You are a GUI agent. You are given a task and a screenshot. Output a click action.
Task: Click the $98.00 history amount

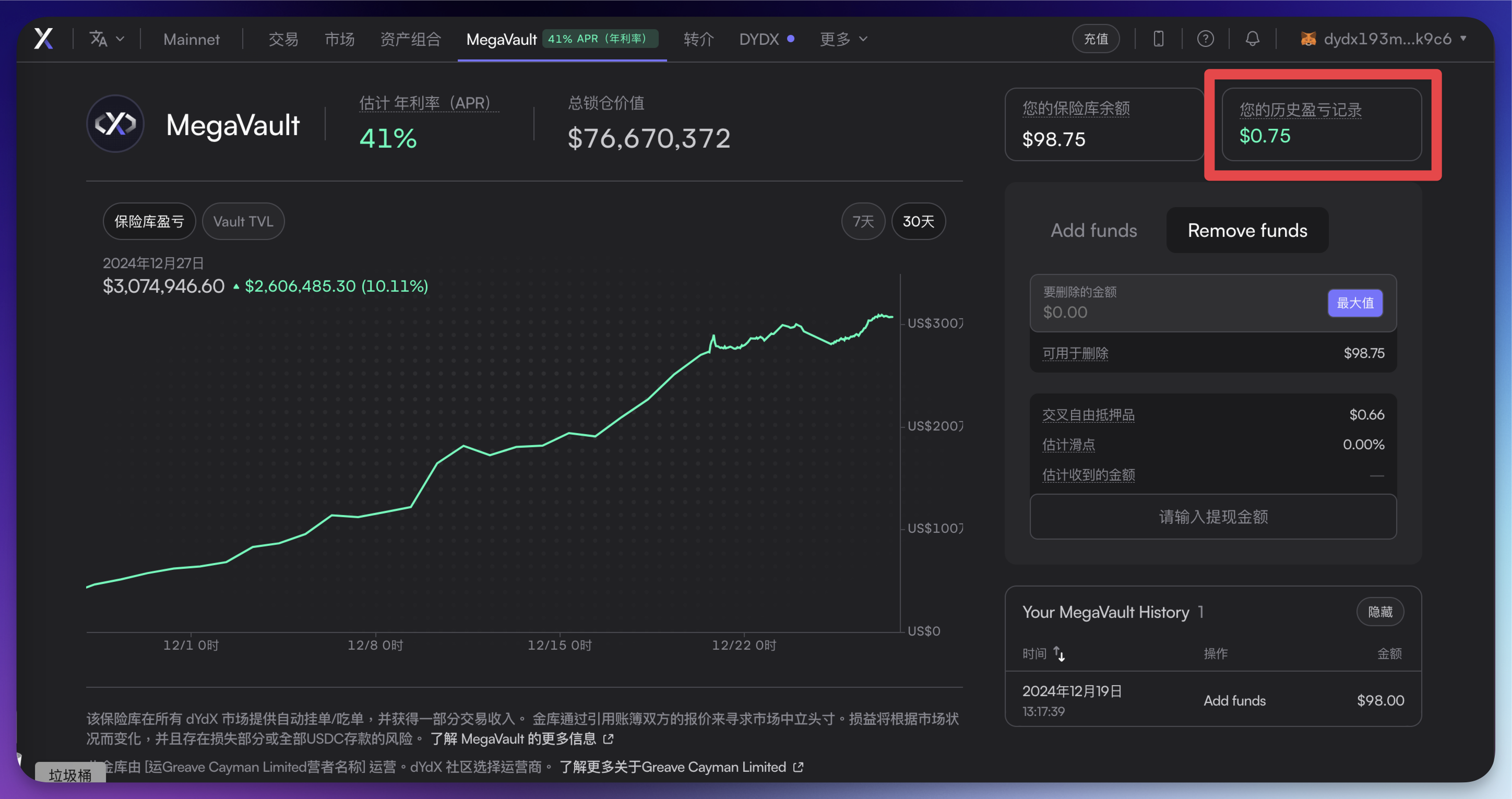tap(1380, 700)
